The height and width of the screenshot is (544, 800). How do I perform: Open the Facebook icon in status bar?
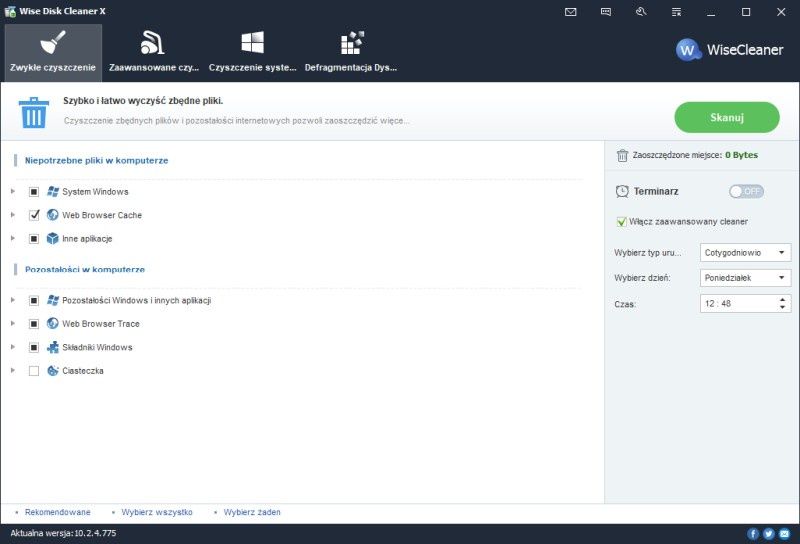[753, 534]
